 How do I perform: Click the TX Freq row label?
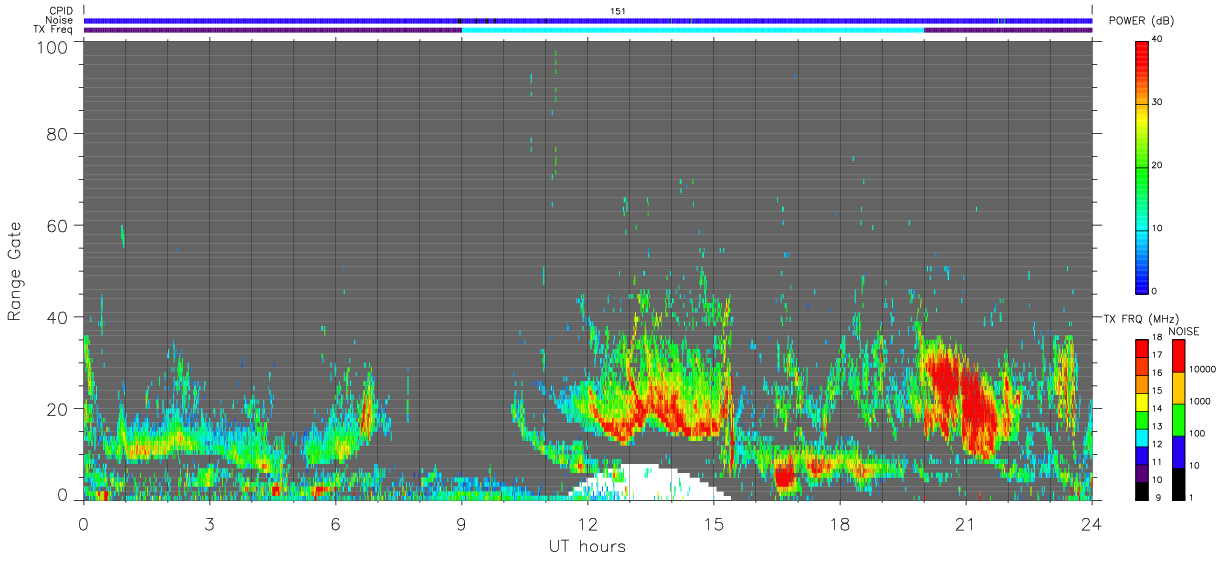[52, 29]
